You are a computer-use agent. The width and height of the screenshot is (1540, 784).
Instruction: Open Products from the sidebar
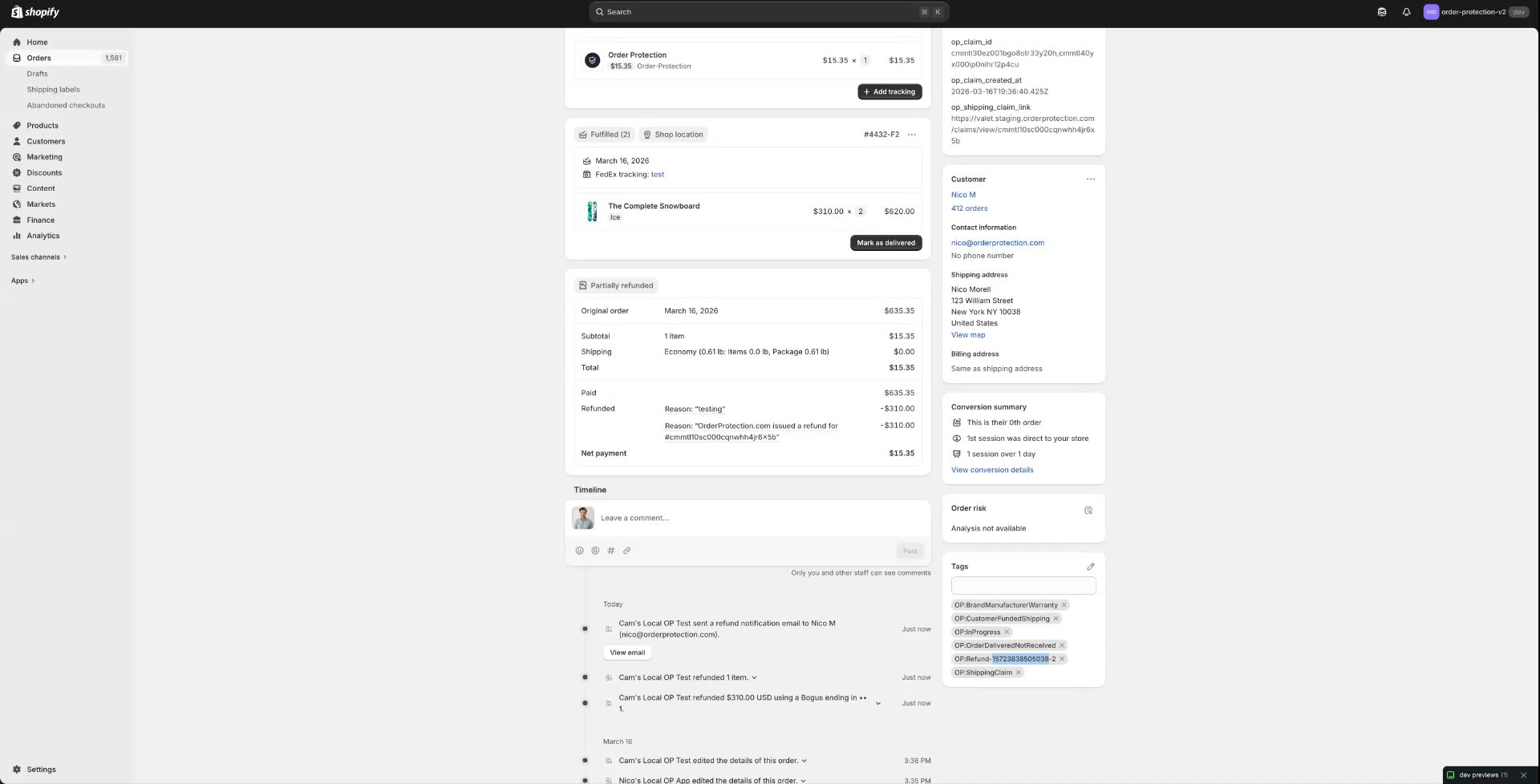point(43,125)
